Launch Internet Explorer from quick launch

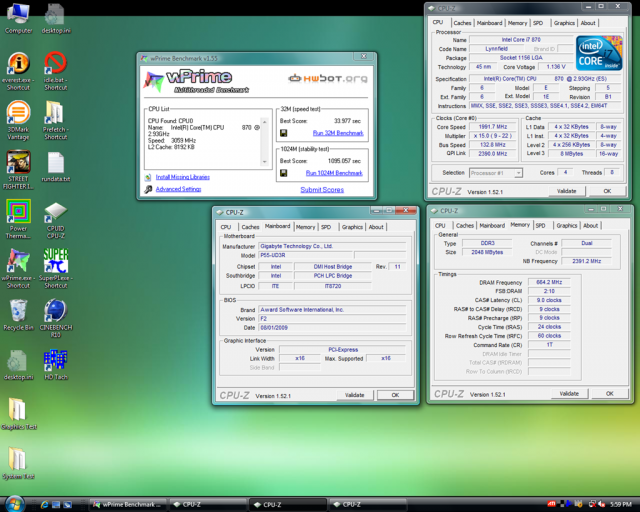44,505
